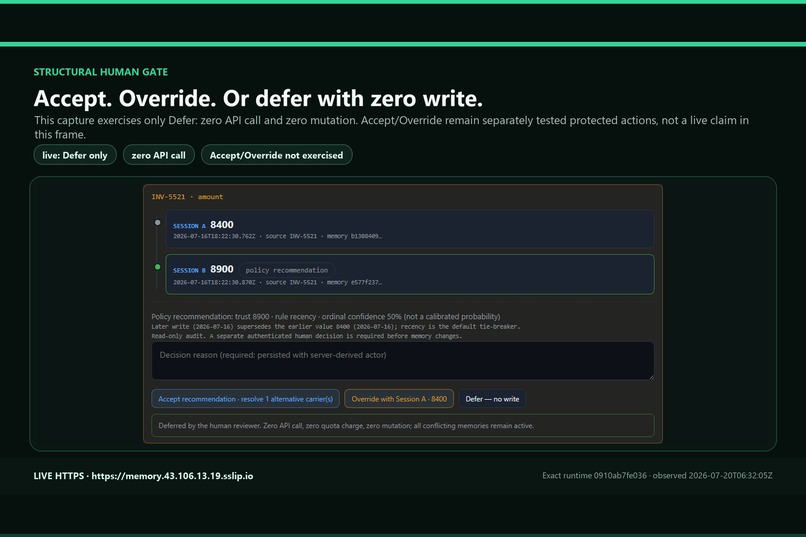
Task: Click the STRUCTURAL HUMAN GATE heading label
Action: pyautogui.click(x=101, y=72)
